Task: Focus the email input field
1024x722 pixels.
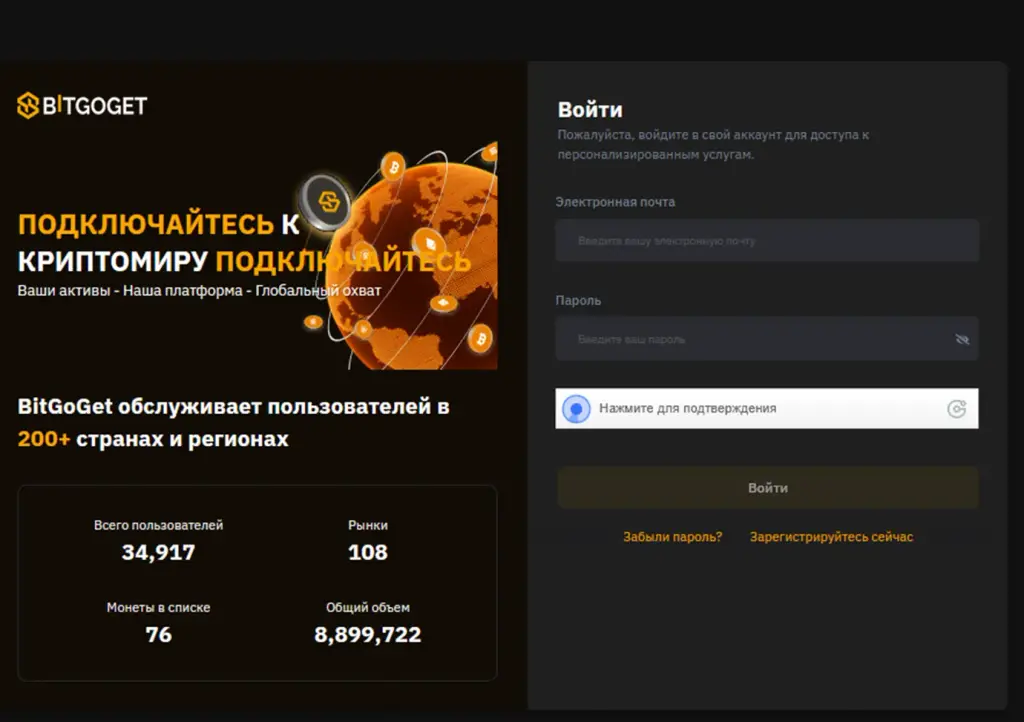Action: pos(767,241)
